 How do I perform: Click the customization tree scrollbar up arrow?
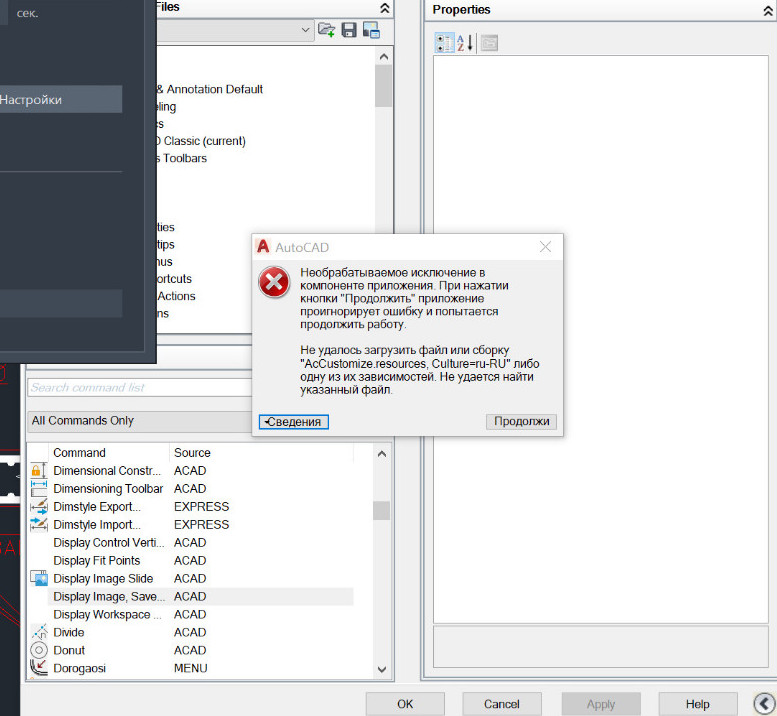pos(384,56)
